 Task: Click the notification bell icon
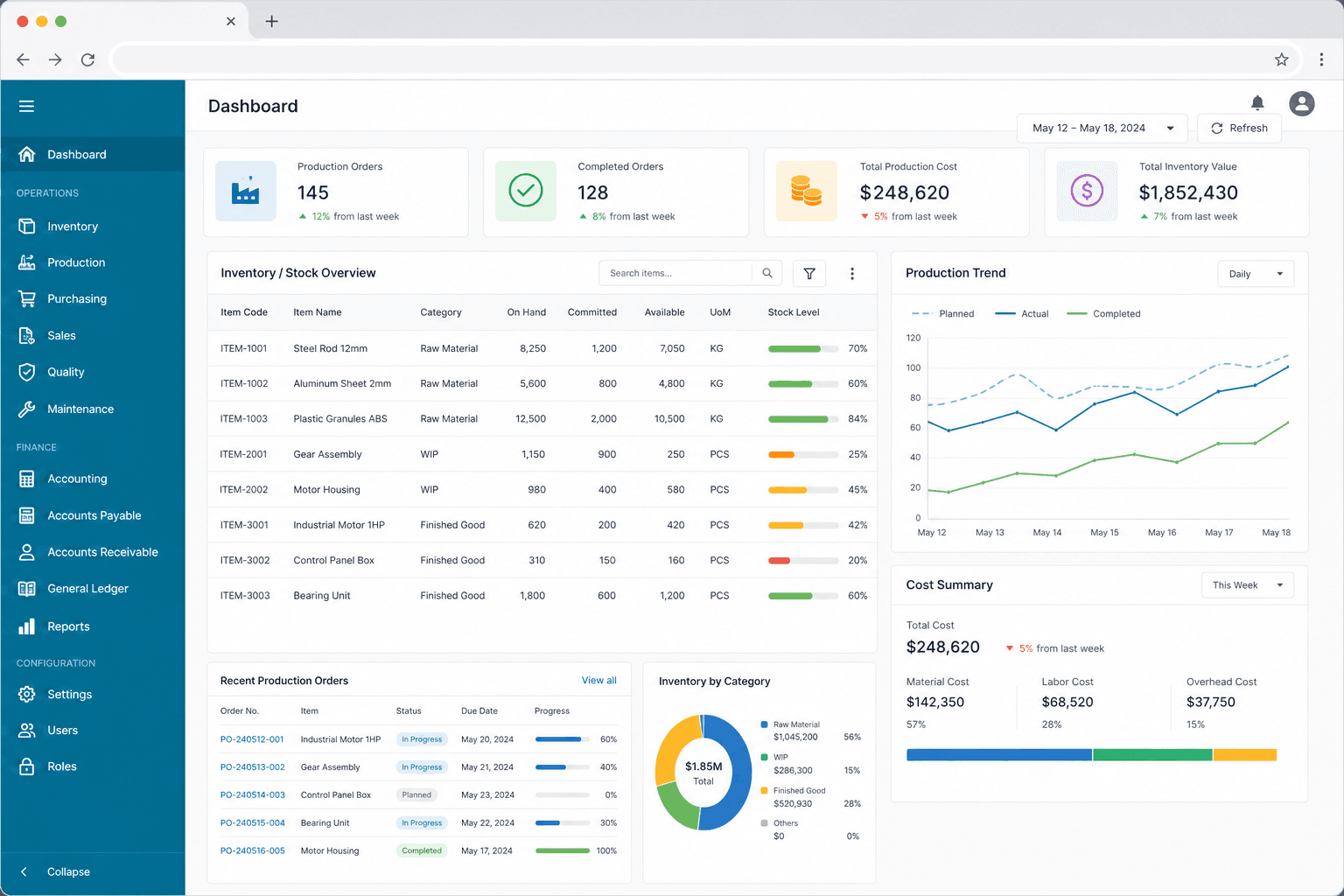pyautogui.click(x=1257, y=103)
